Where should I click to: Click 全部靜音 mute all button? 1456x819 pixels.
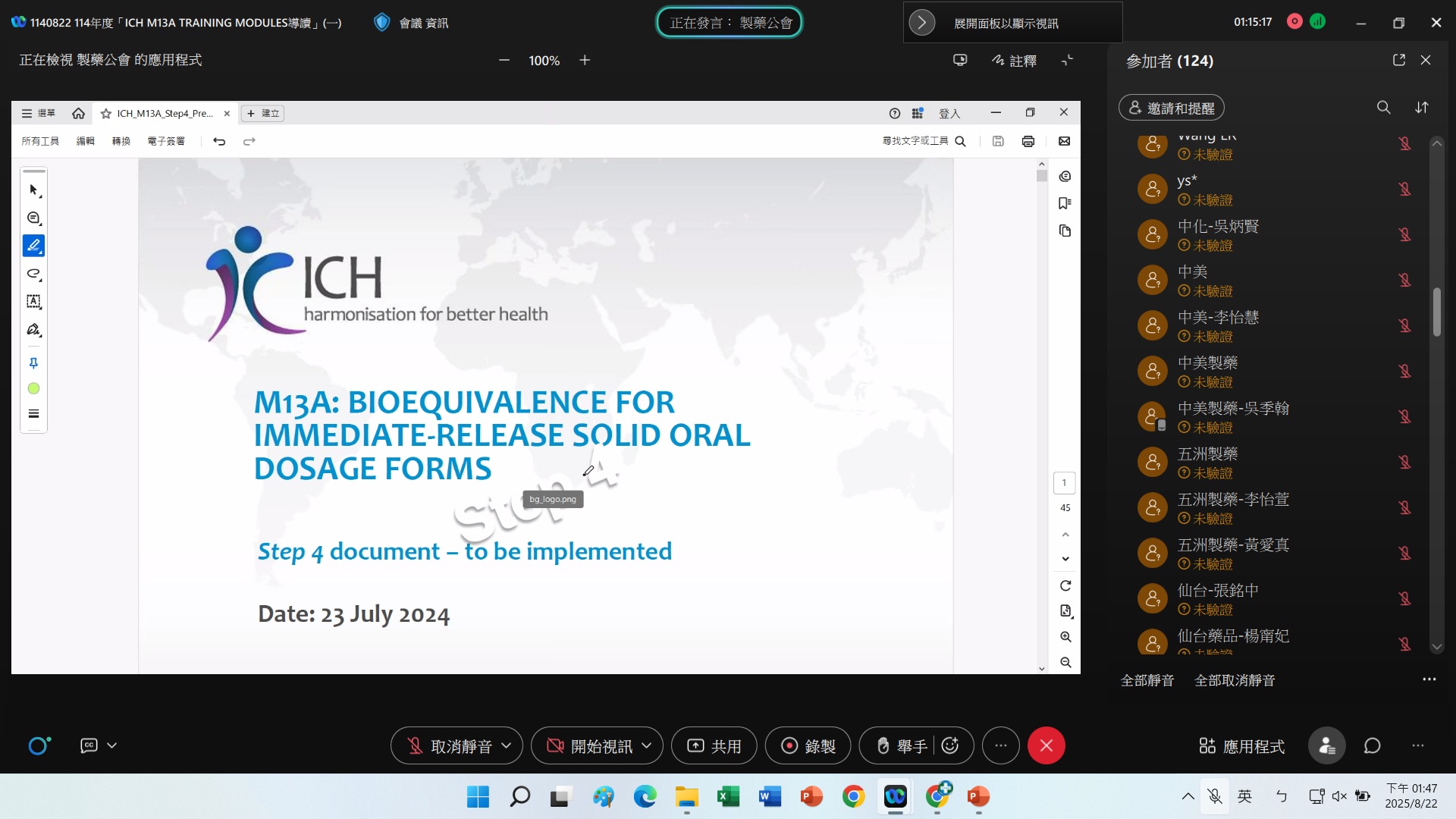point(1147,680)
